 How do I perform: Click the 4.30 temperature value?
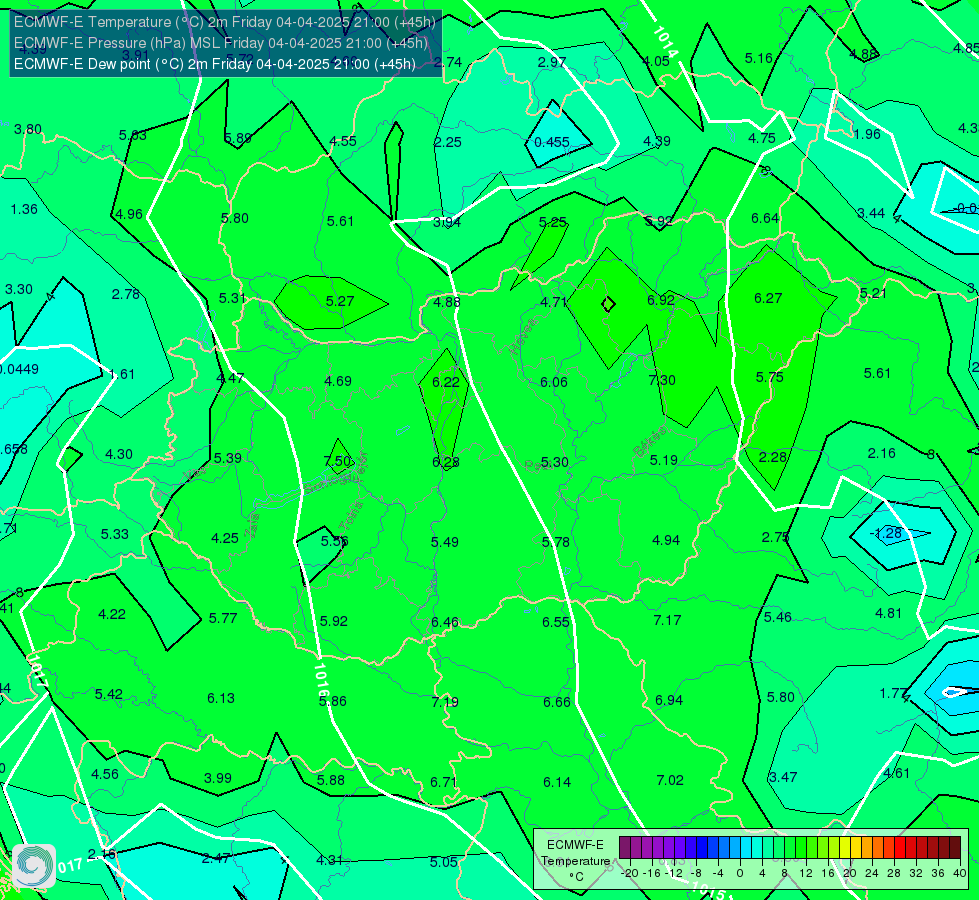[x=119, y=455]
